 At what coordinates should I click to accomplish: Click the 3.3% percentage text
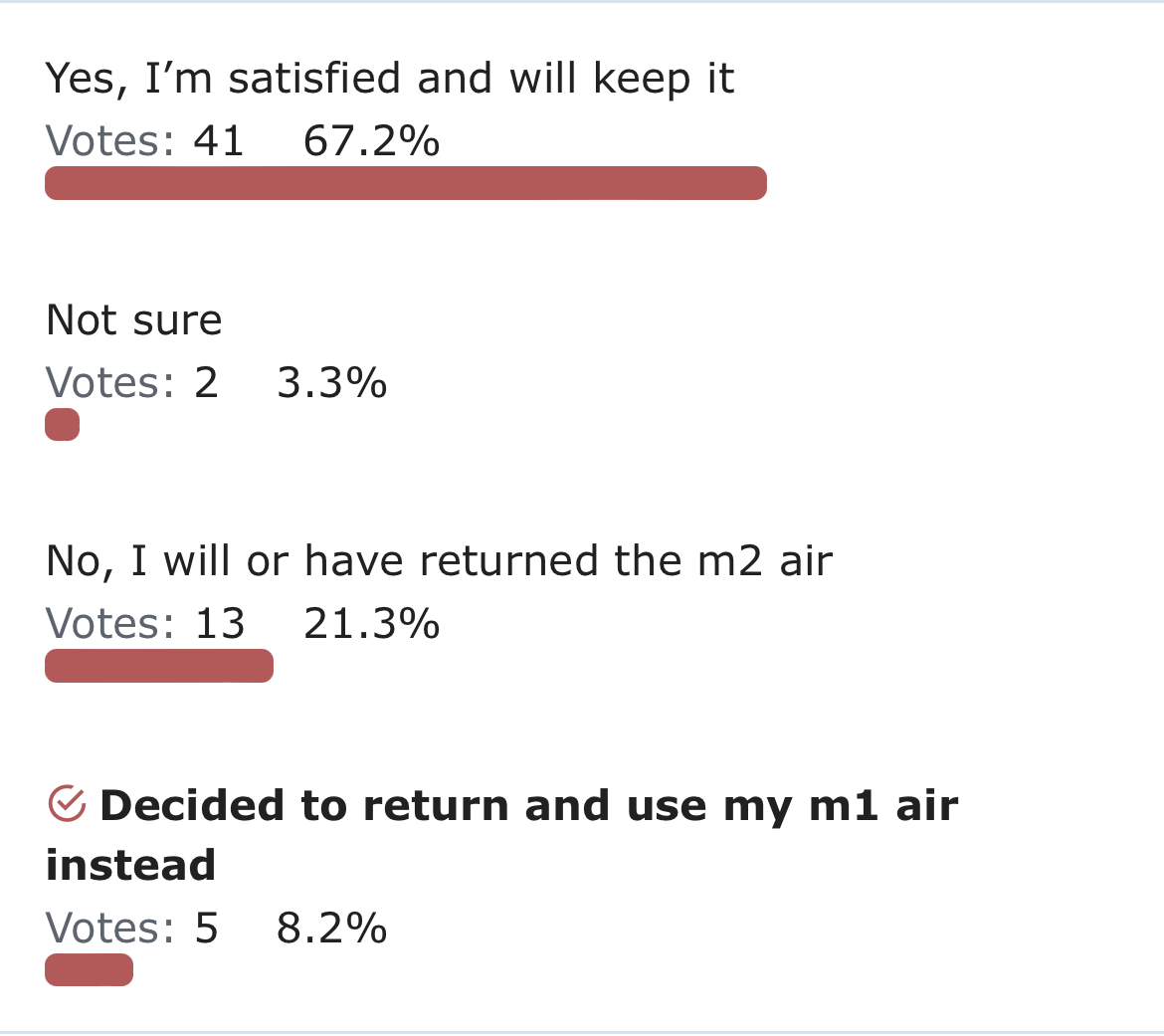(x=332, y=383)
